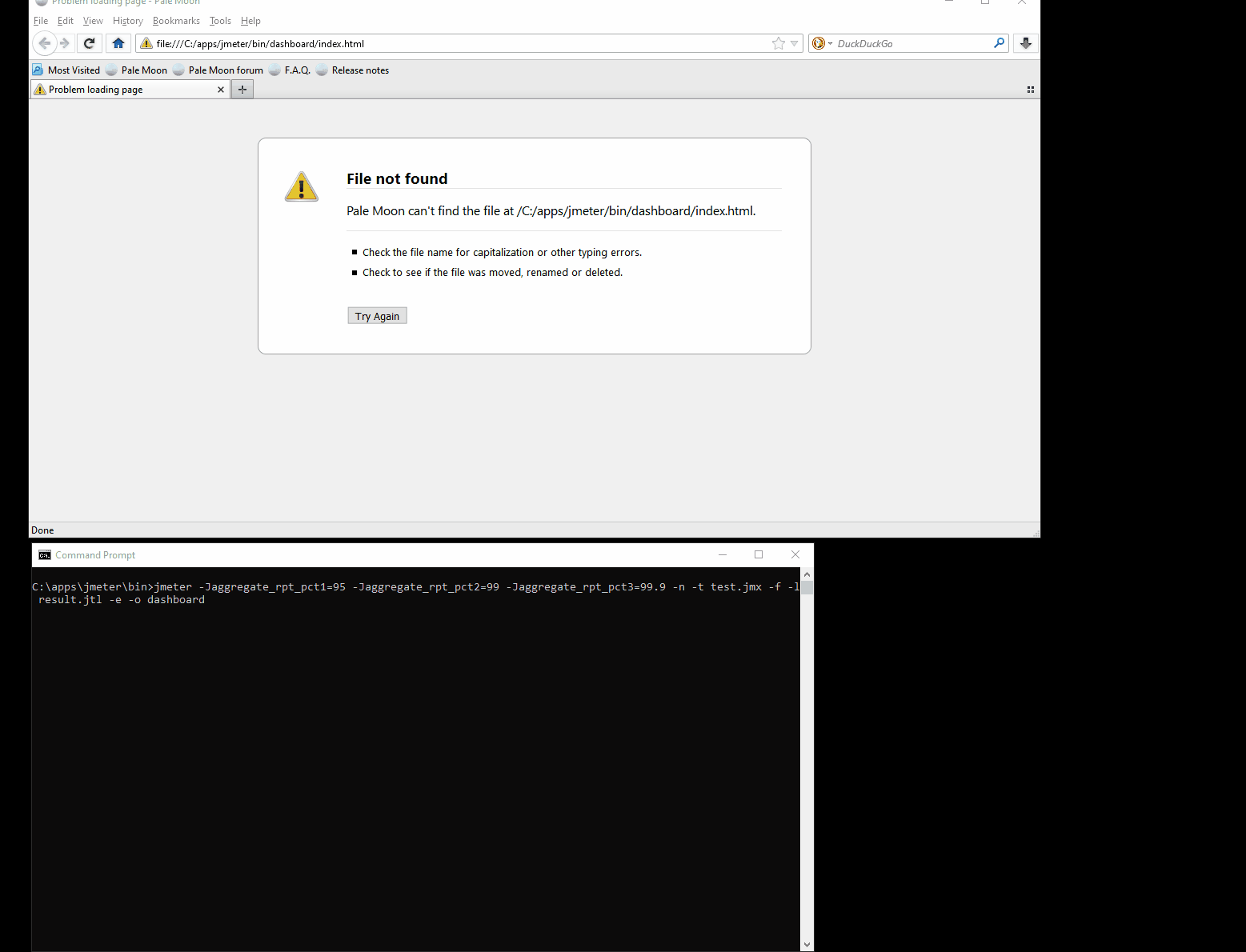This screenshot has height=952, width=1246.
Task: Show the list of all tabs
Action: click(1031, 90)
